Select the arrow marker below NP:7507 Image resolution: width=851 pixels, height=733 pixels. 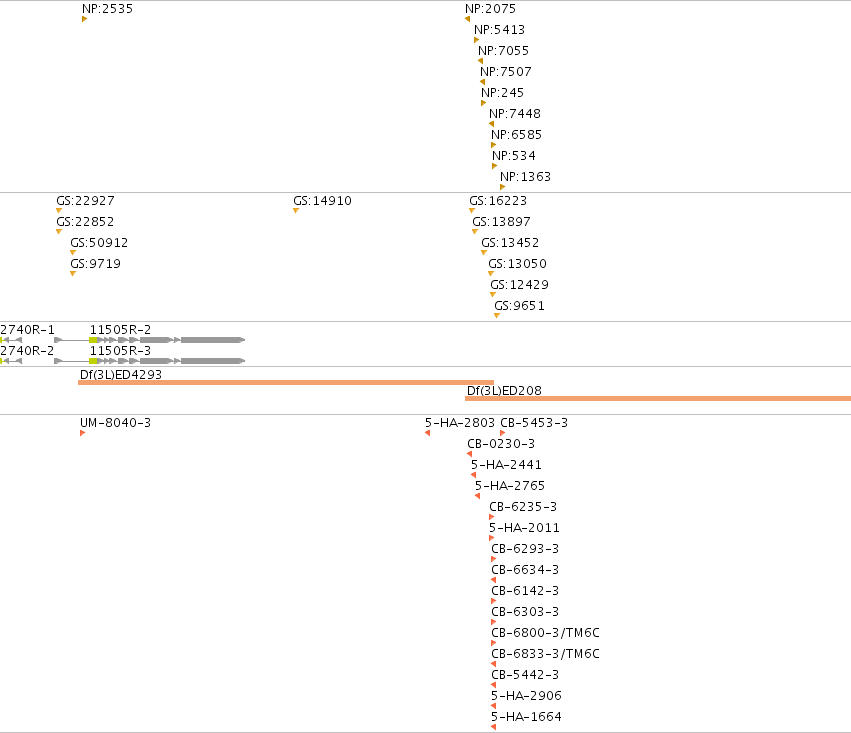[482, 82]
